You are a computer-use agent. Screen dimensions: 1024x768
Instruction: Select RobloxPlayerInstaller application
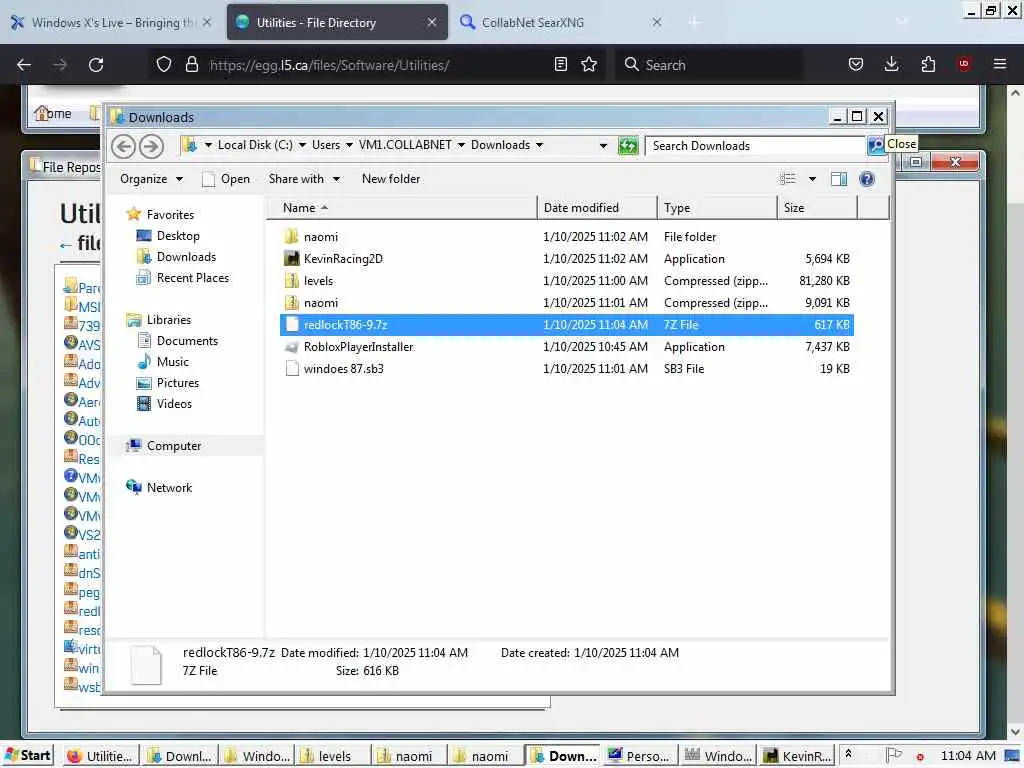[x=567, y=347]
